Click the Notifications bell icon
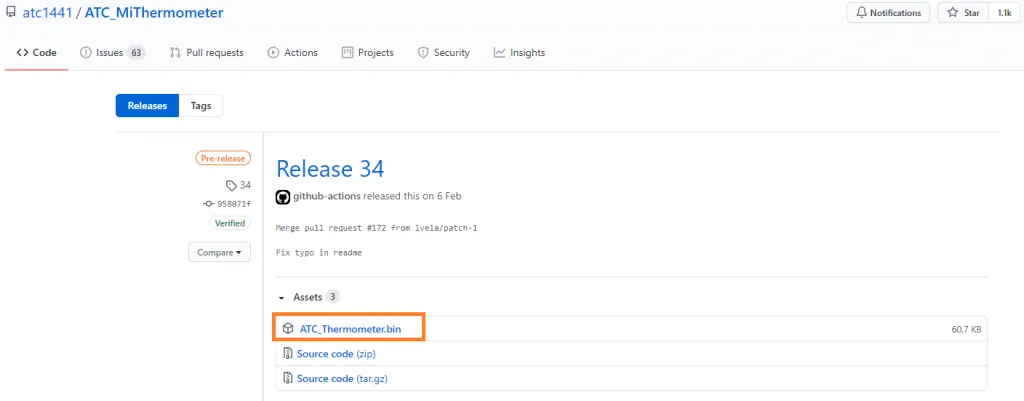The width and height of the screenshot is (1024, 401). point(861,12)
